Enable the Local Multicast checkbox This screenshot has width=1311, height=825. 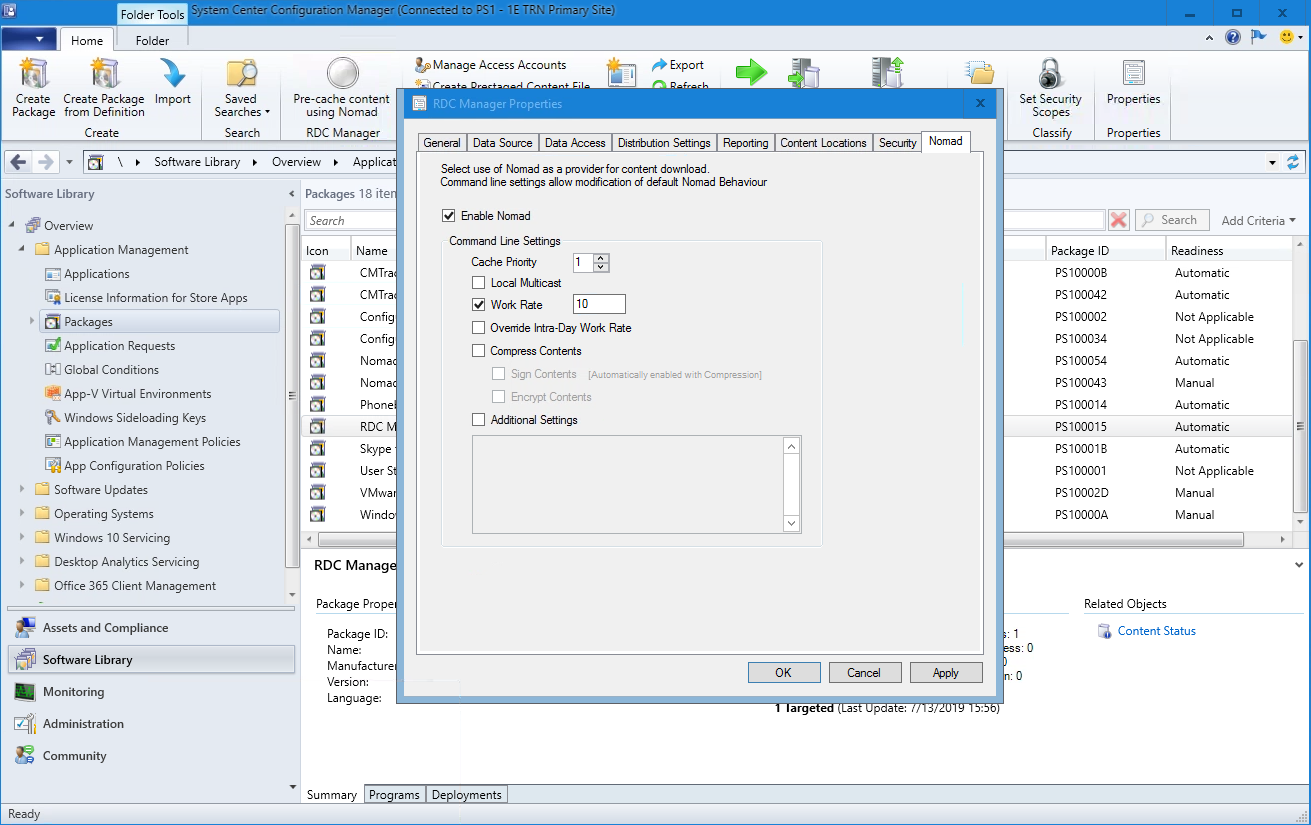[479, 283]
